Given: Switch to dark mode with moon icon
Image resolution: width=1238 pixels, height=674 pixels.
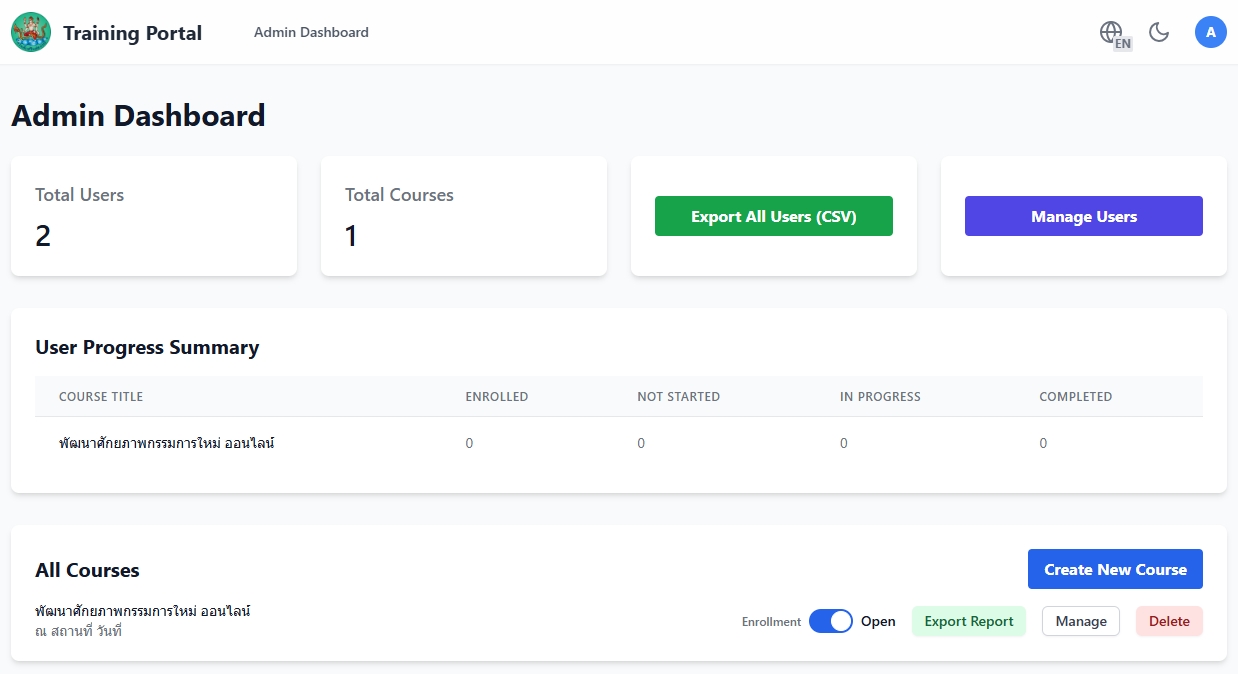Looking at the screenshot, I should click(1159, 33).
